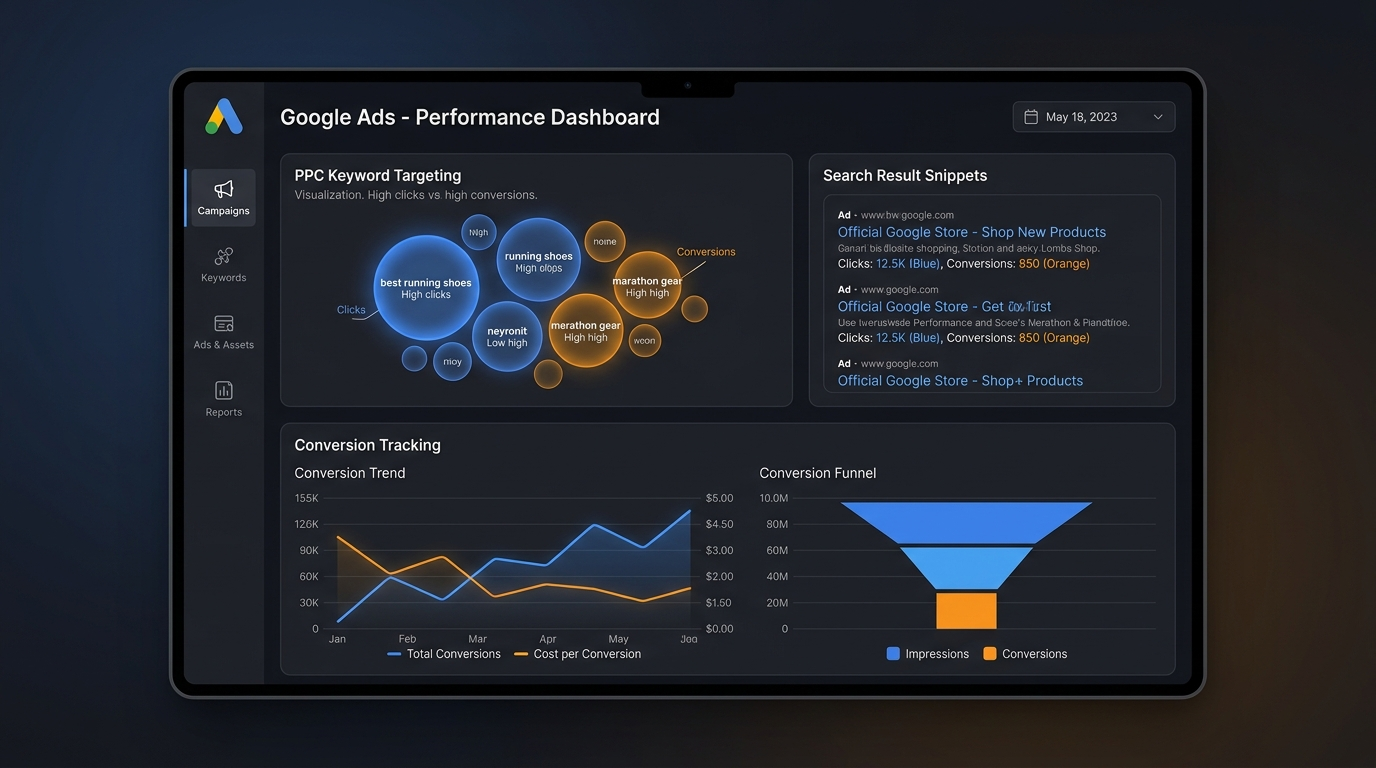The width and height of the screenshot is (1376, 768).
Task: Open the Keywords sidebar icon
Action: 224,257
